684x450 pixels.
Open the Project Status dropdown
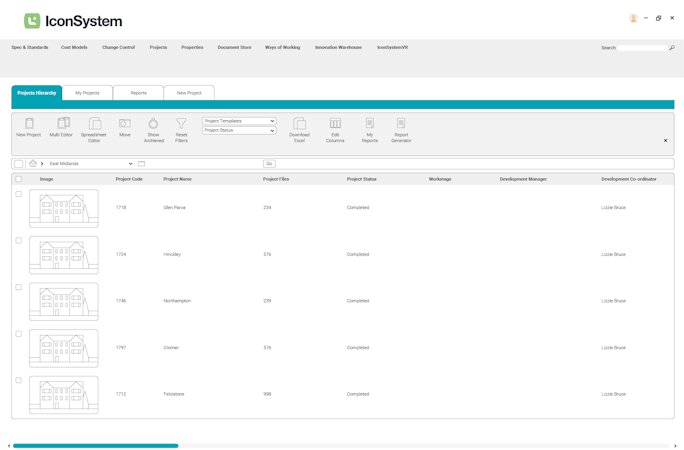pos(239,130)
